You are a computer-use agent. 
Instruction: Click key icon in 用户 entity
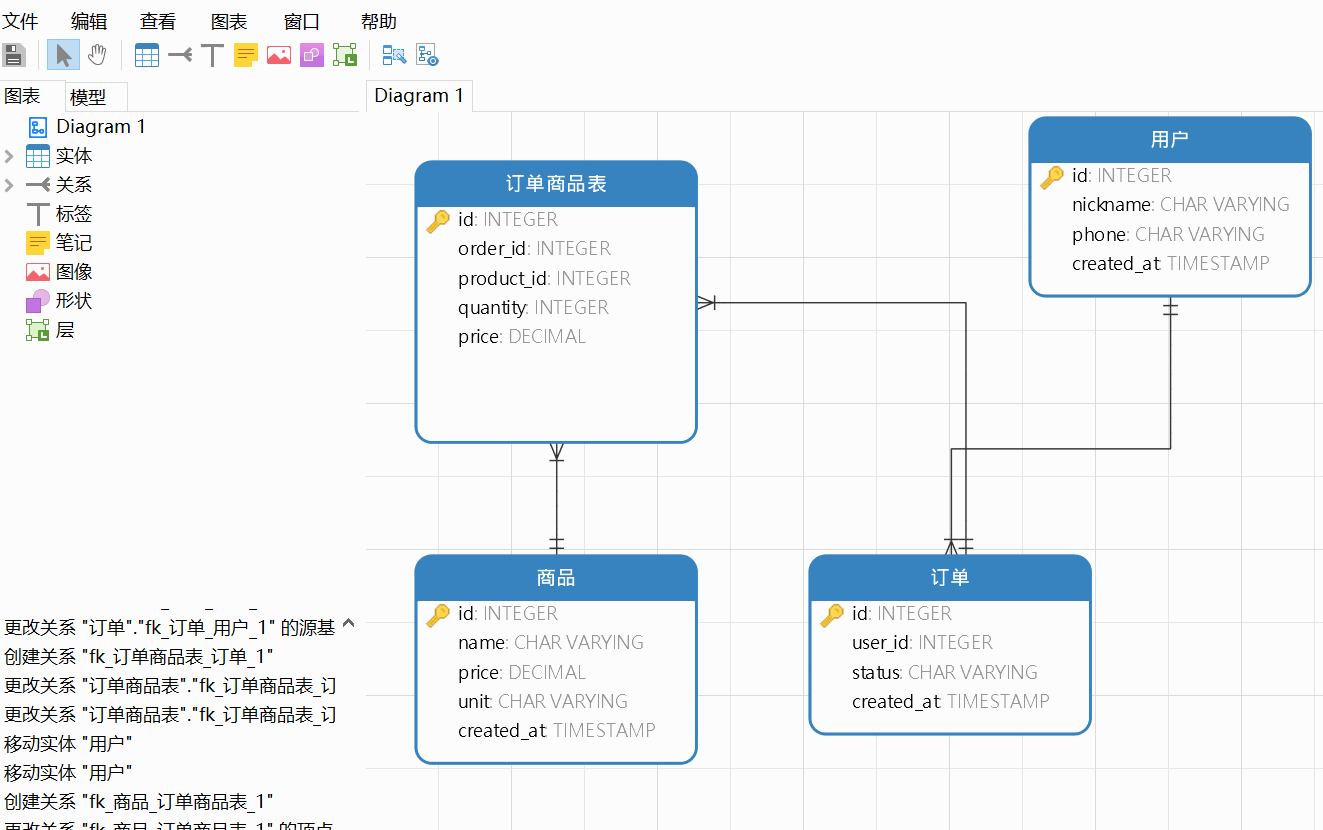click(x=1052, y=177)
